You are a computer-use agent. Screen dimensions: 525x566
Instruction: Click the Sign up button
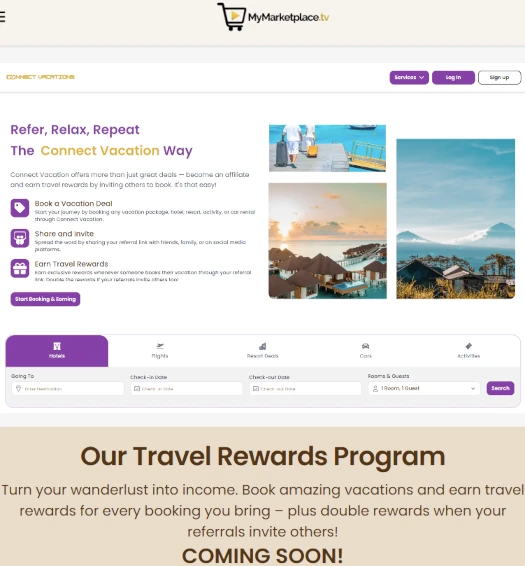500,77
